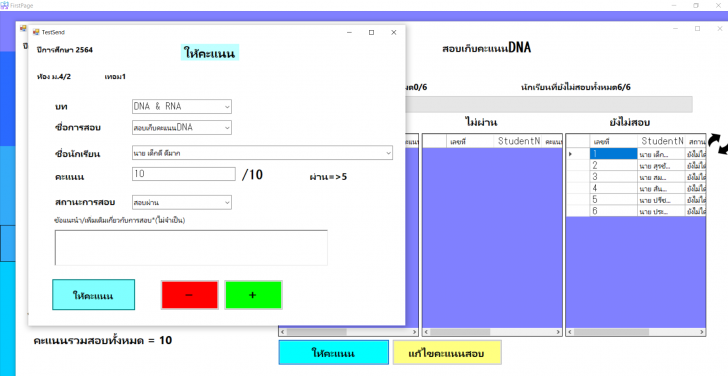Click StudentN column header in ยังไม่สอบ table
Screen dimensions: 728x376
(661, 141)
